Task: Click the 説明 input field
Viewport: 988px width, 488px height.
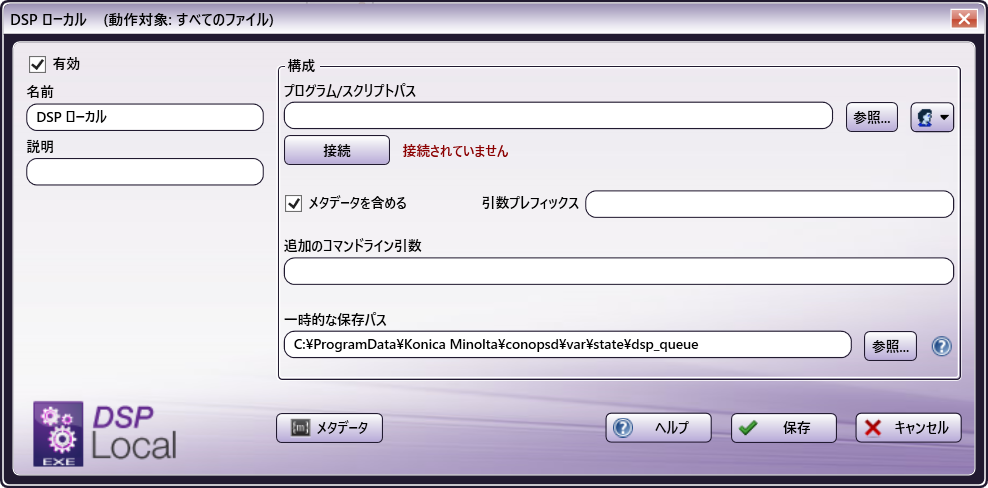Action: pos(145,171)
